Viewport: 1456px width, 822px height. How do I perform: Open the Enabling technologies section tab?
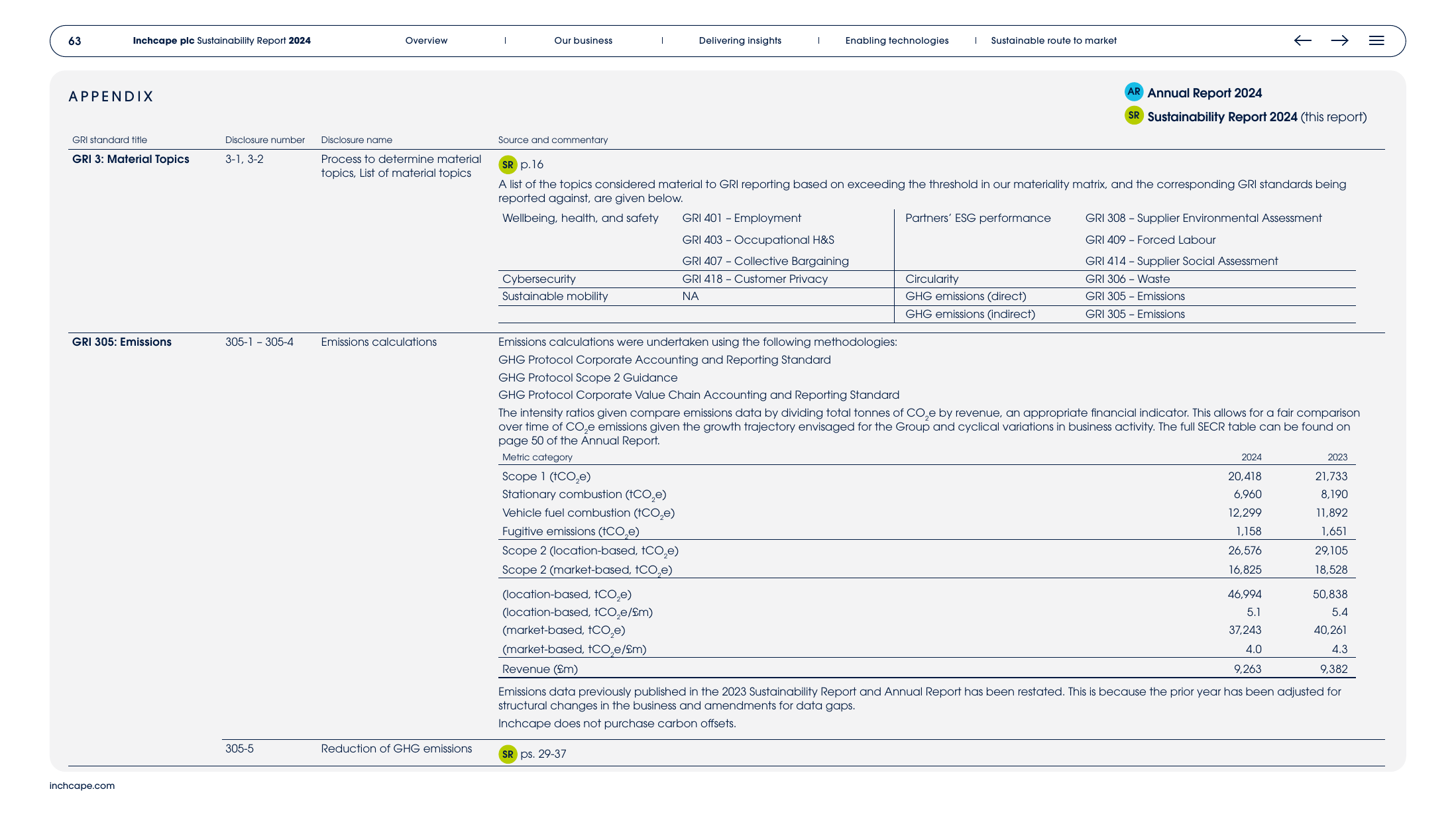(897, 40)
